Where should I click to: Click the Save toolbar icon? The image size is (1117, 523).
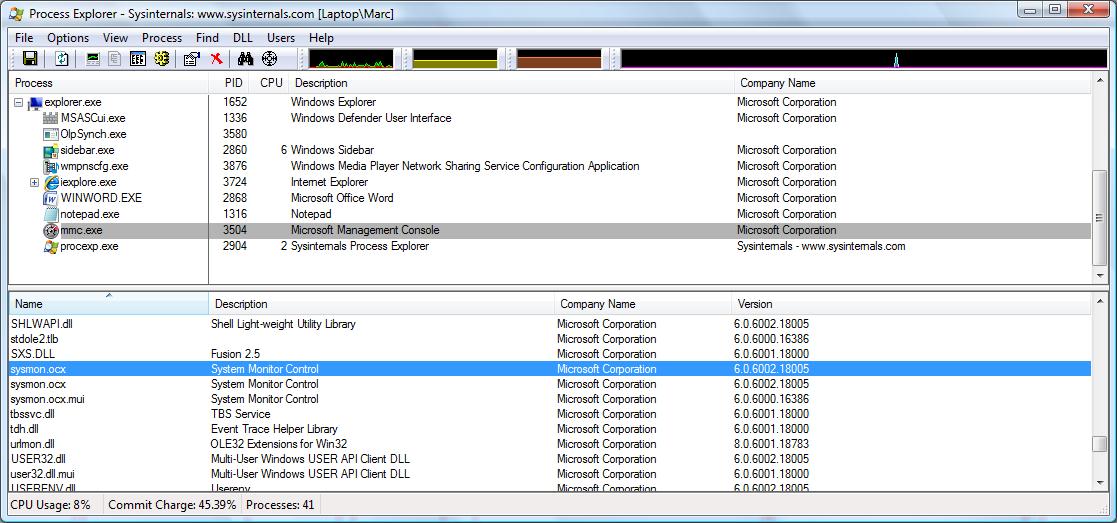click(30, 59)
